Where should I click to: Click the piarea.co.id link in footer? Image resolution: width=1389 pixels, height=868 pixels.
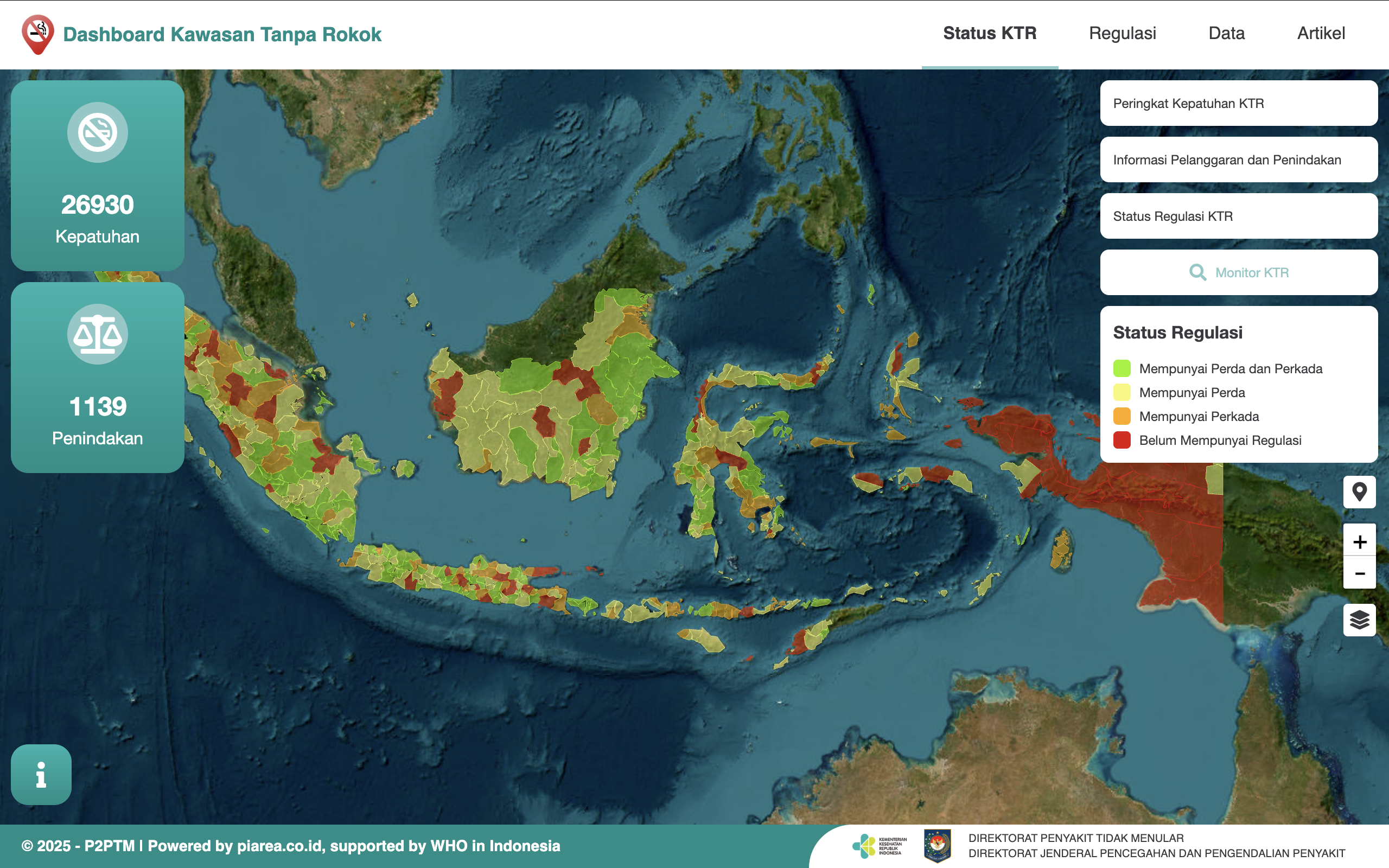(x=280, y=845)
